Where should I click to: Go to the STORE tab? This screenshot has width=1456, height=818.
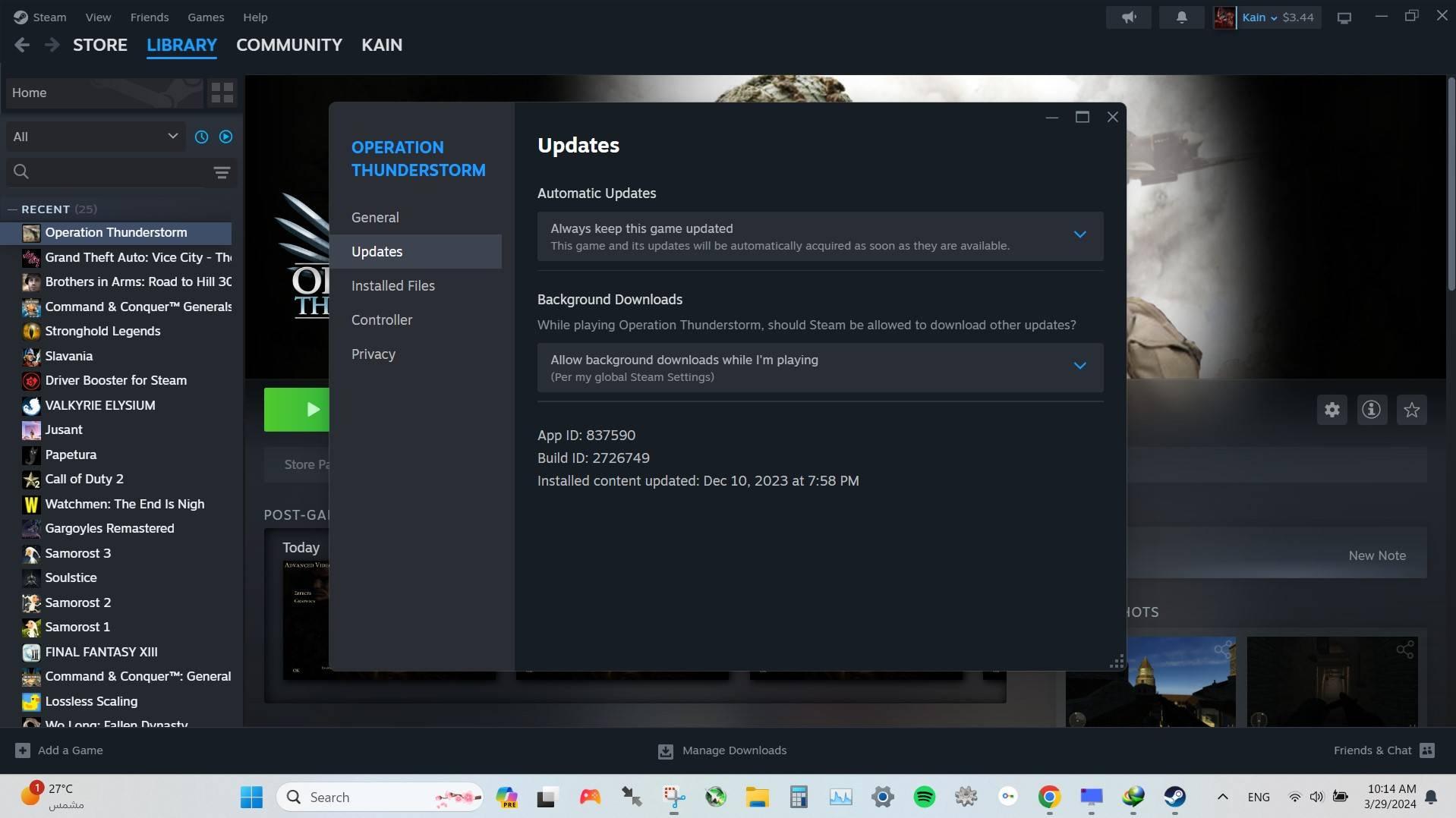[100, 45]
